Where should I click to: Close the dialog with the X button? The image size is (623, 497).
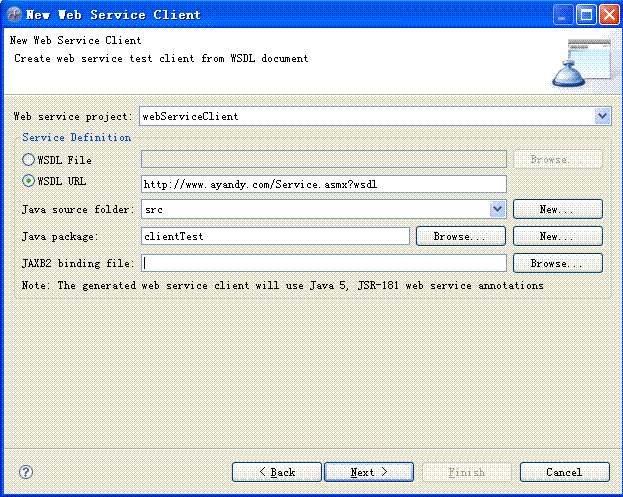609,15
